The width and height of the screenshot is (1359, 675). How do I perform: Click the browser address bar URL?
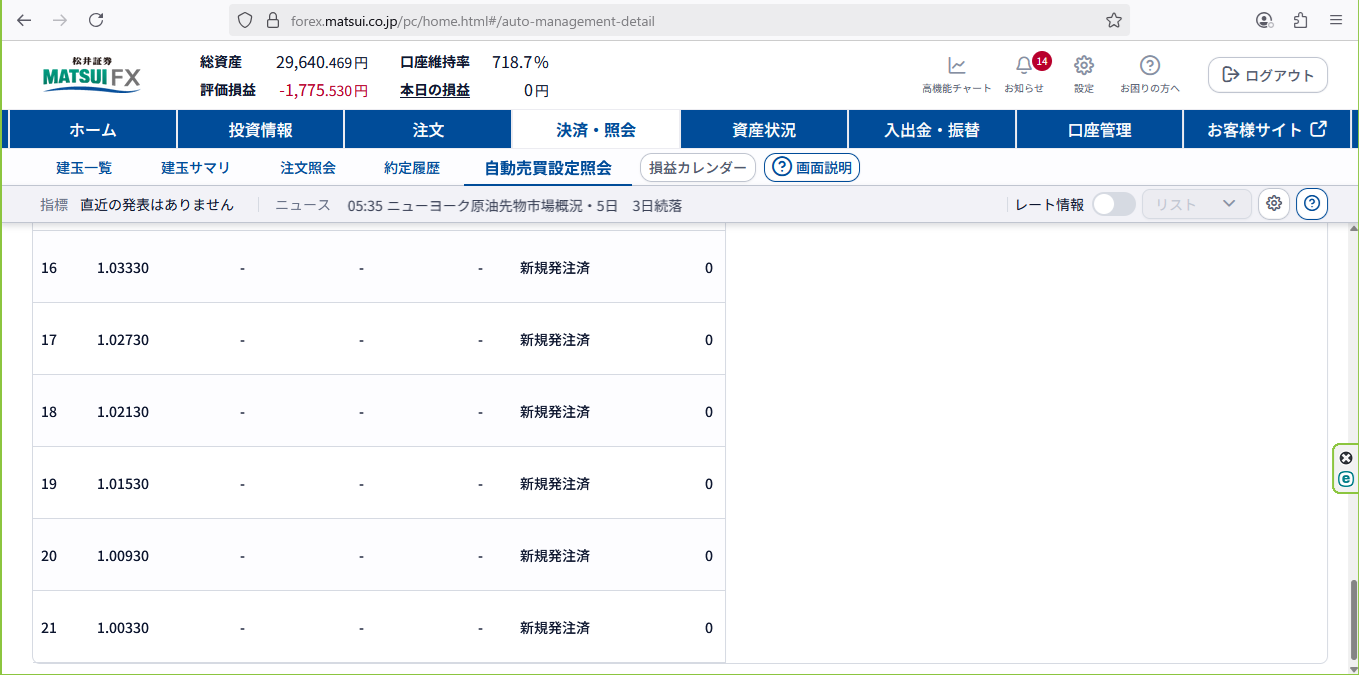click(x=472, y=20)
